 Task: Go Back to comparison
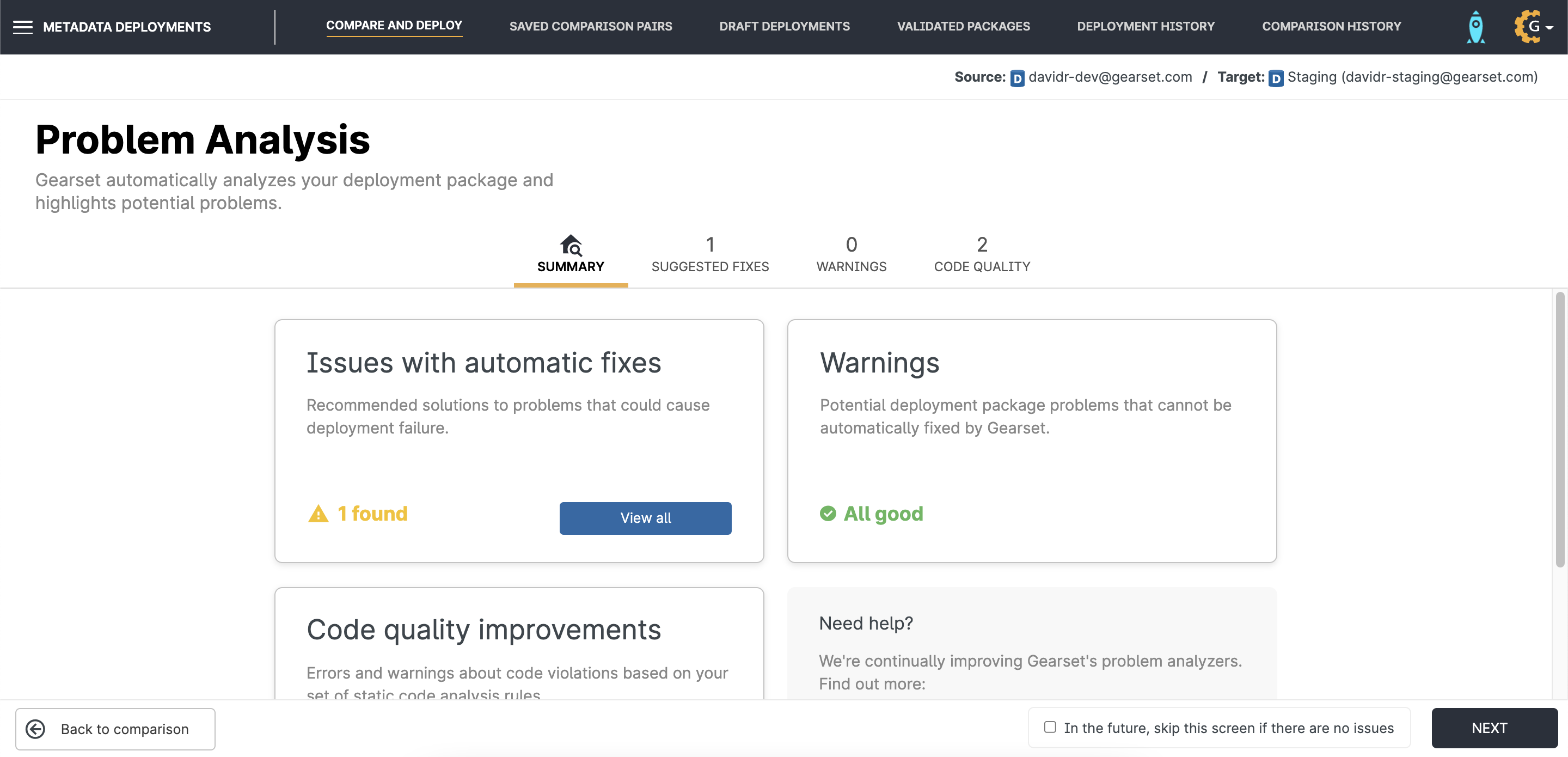coord(115,728)
